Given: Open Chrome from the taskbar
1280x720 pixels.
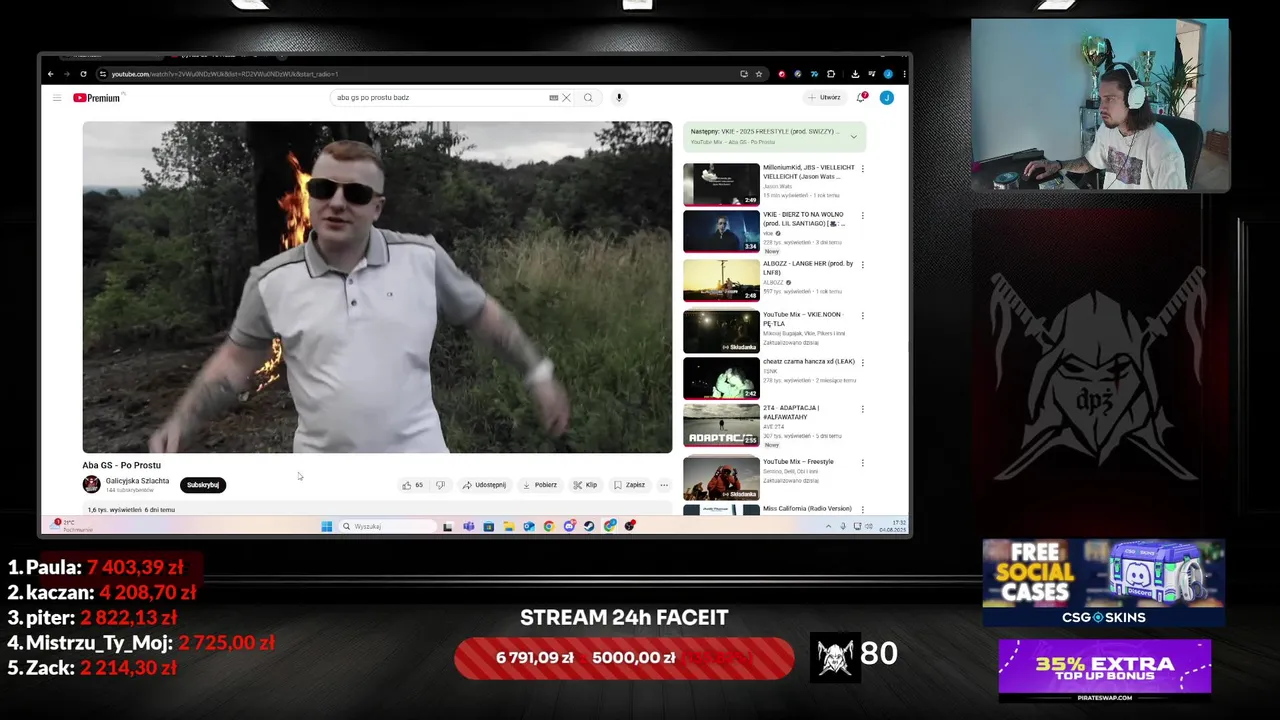Looking at the screenshot, I should (549, 526).
